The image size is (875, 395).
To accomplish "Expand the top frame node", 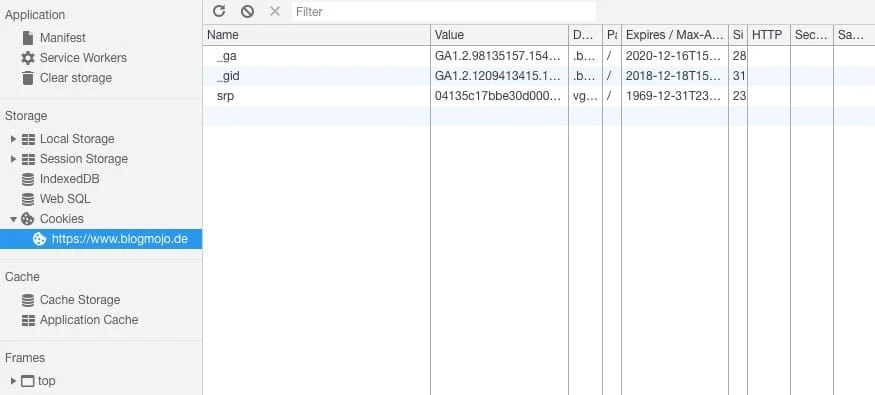I will [13, 381].
